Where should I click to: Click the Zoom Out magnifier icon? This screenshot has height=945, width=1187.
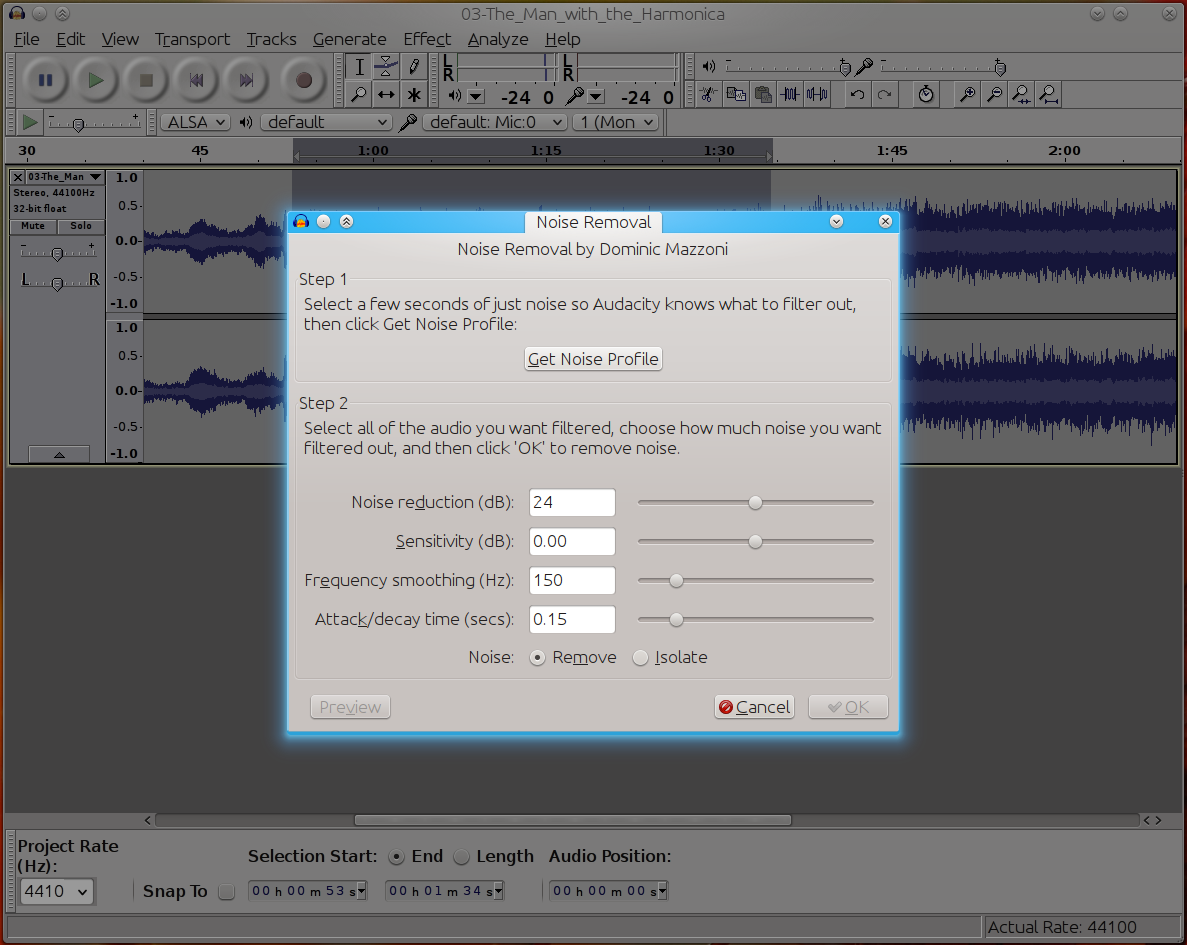click(994, 95)
